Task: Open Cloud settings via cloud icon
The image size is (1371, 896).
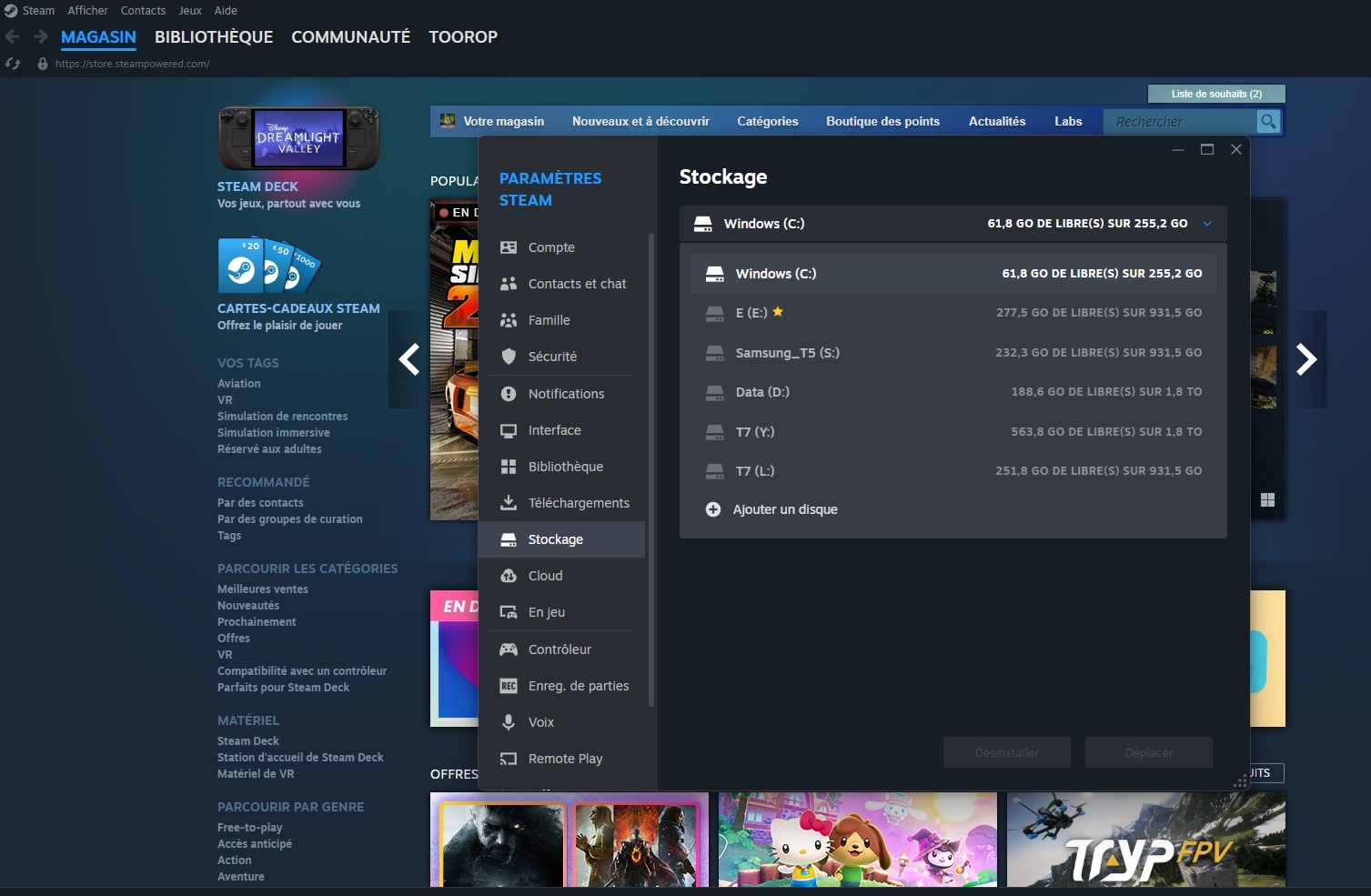Action: pos(509,576)
